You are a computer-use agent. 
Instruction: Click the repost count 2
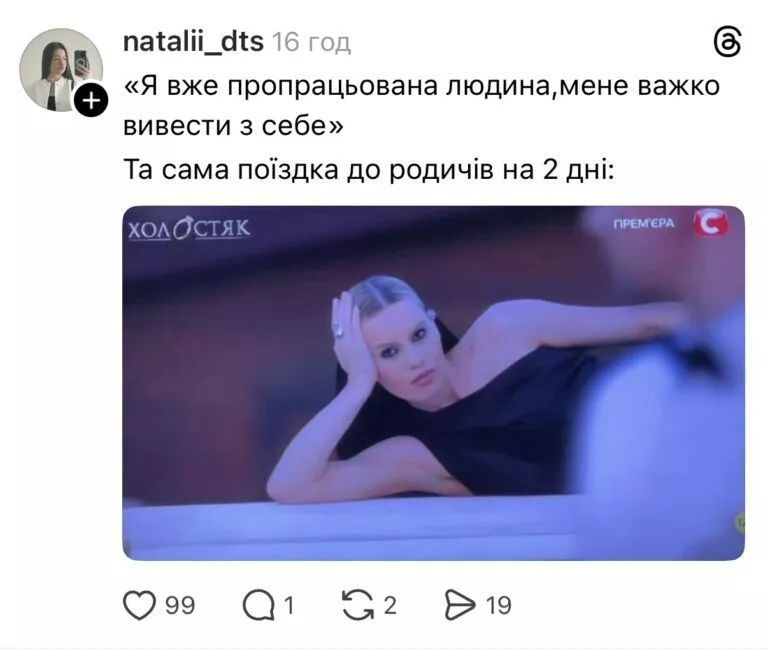[x=390, y=605]
